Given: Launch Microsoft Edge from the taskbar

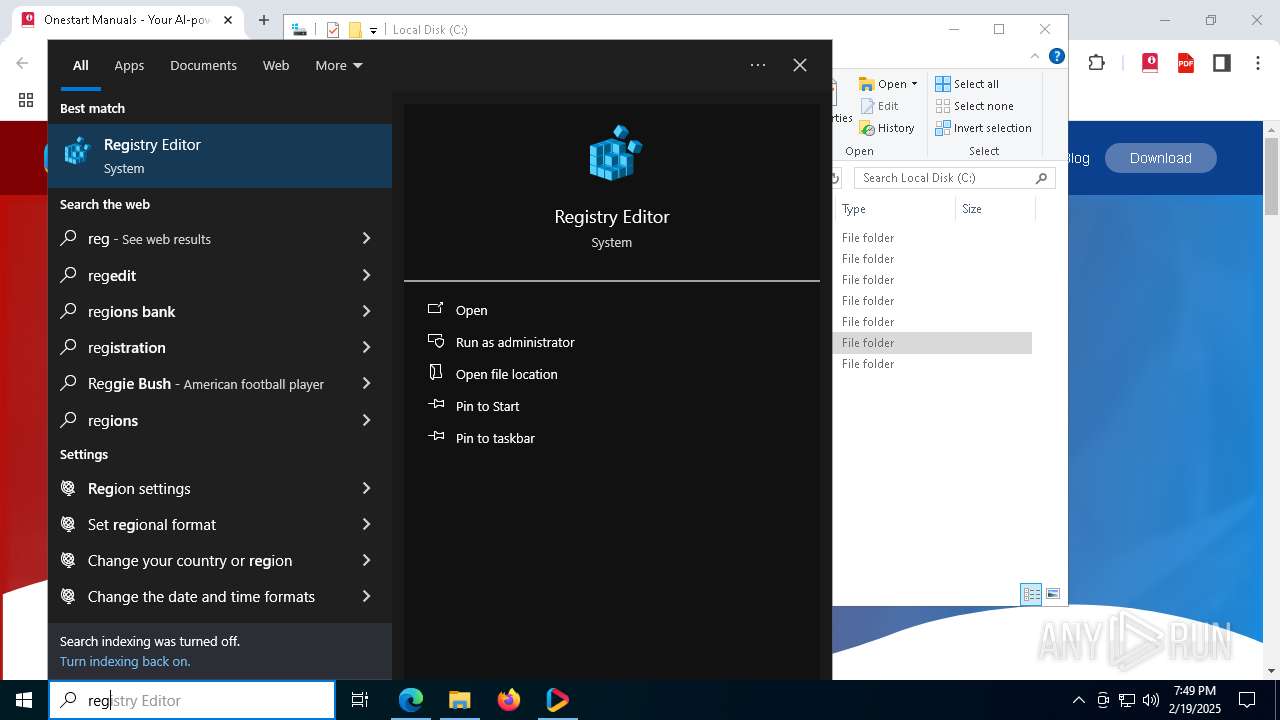Looking at the screenshot, I should click(x=411, y=700).
